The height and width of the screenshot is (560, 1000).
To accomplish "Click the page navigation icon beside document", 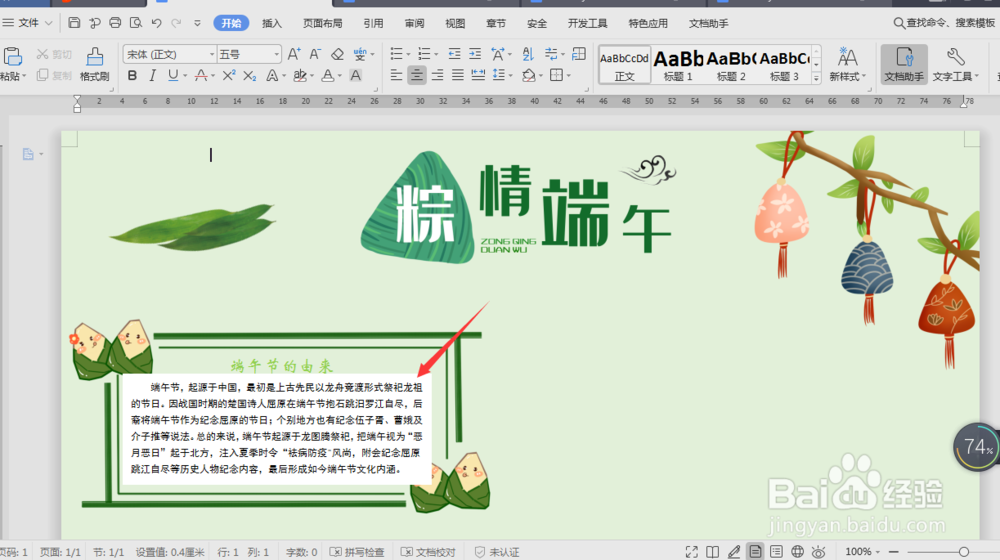I will [x=28, y=154].
